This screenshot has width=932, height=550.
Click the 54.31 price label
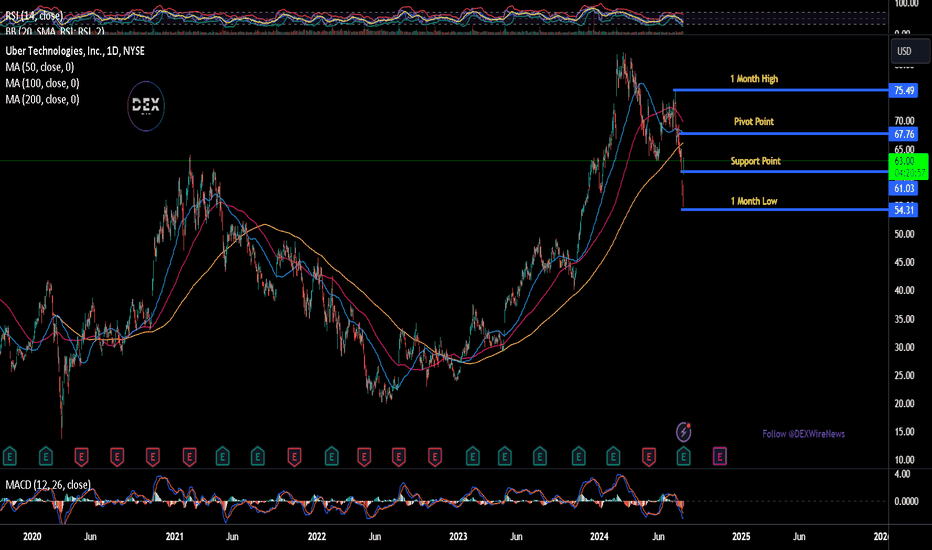pyautogui.click(x=903, y=210)
